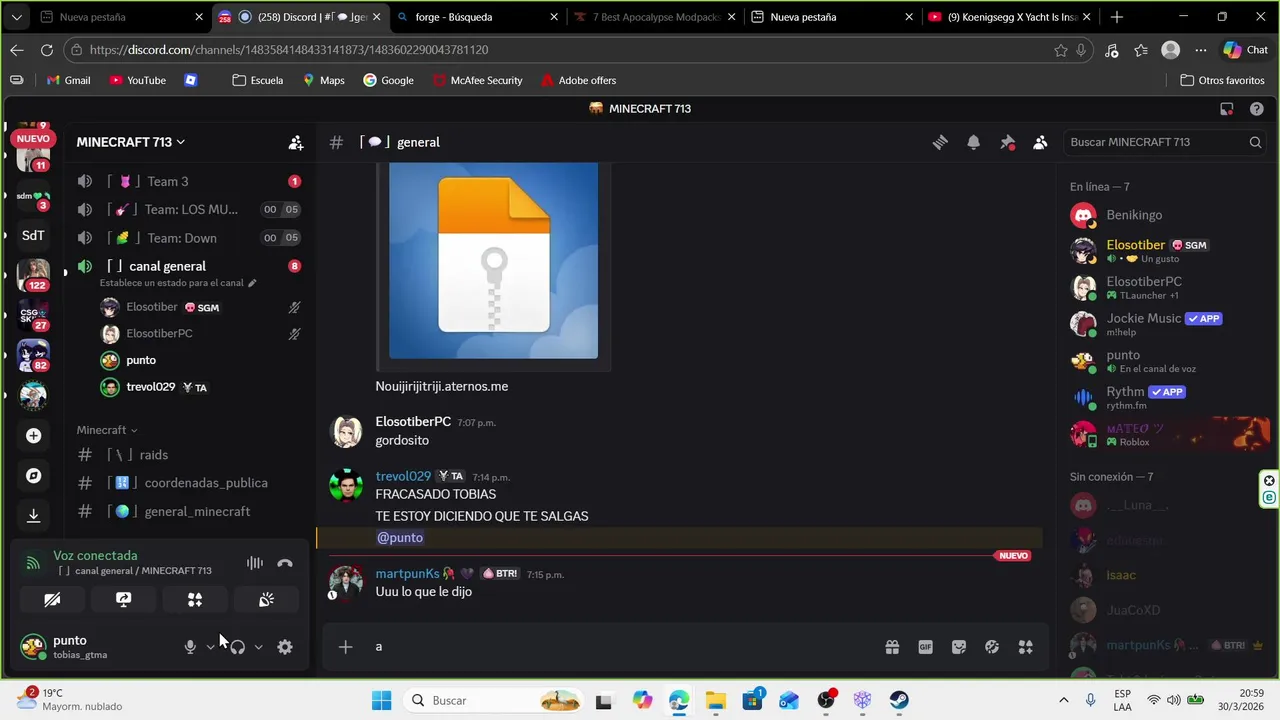This screenshot has height=720, width=1280.
Task: Switch to the 'forge - Búsqueda' browser tab
Action: coord(476,17)
